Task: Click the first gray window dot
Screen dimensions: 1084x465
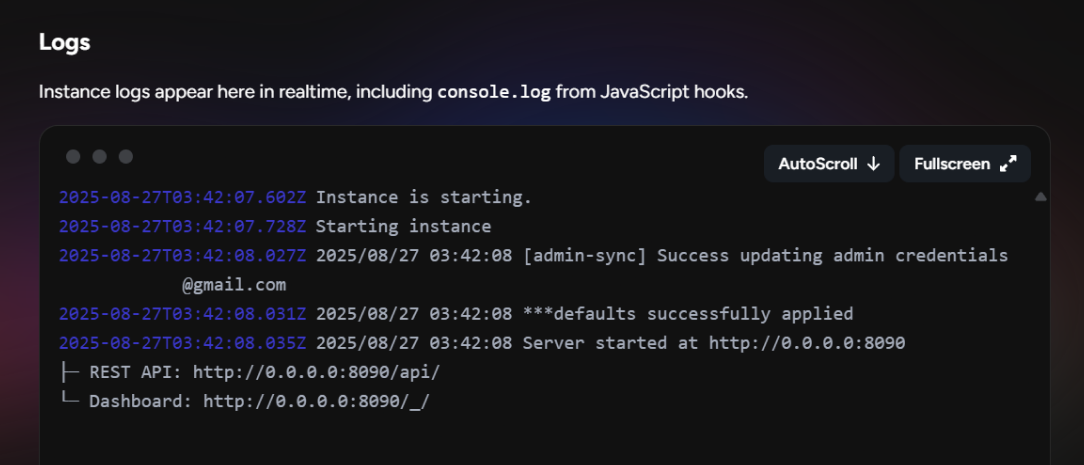Action: (73, 156)
